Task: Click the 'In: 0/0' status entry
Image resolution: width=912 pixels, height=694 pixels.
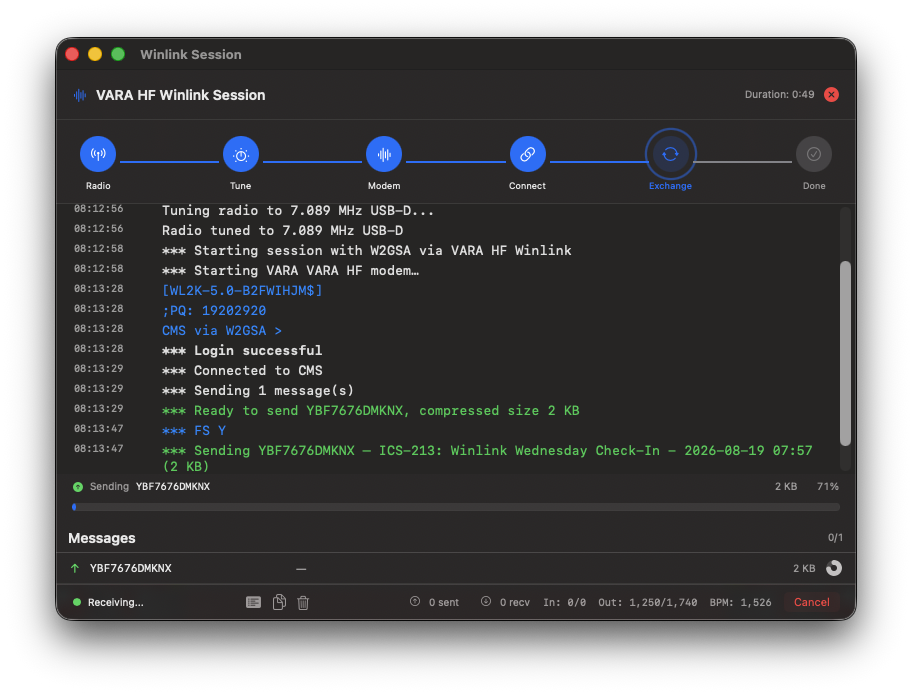Action: click(564, 602)
